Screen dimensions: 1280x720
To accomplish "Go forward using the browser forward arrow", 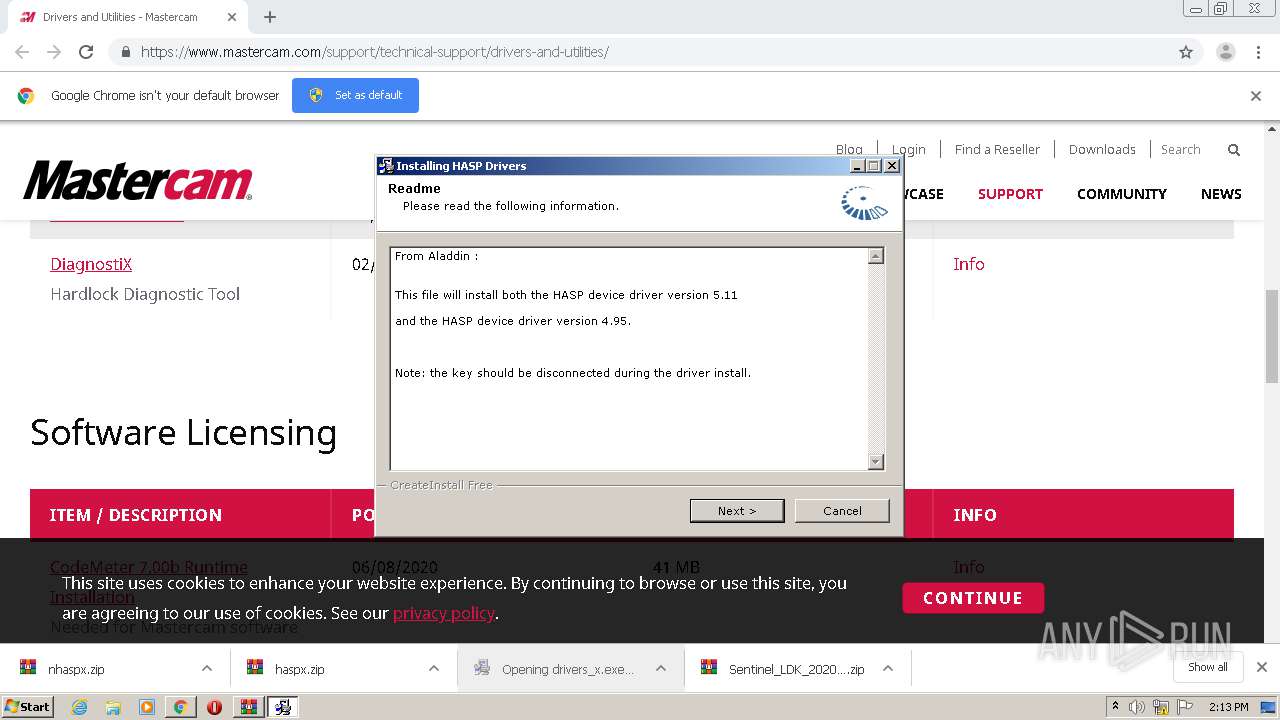I will [x=54, y=52].
